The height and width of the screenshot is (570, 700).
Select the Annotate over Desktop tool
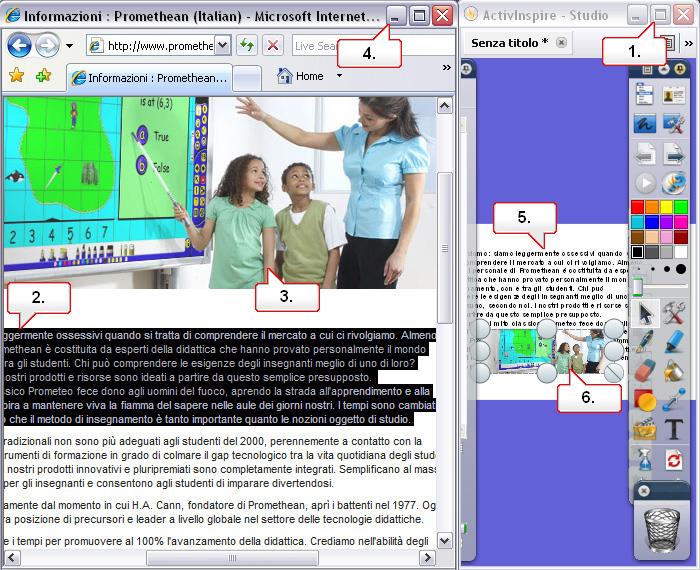pos(644,124)
